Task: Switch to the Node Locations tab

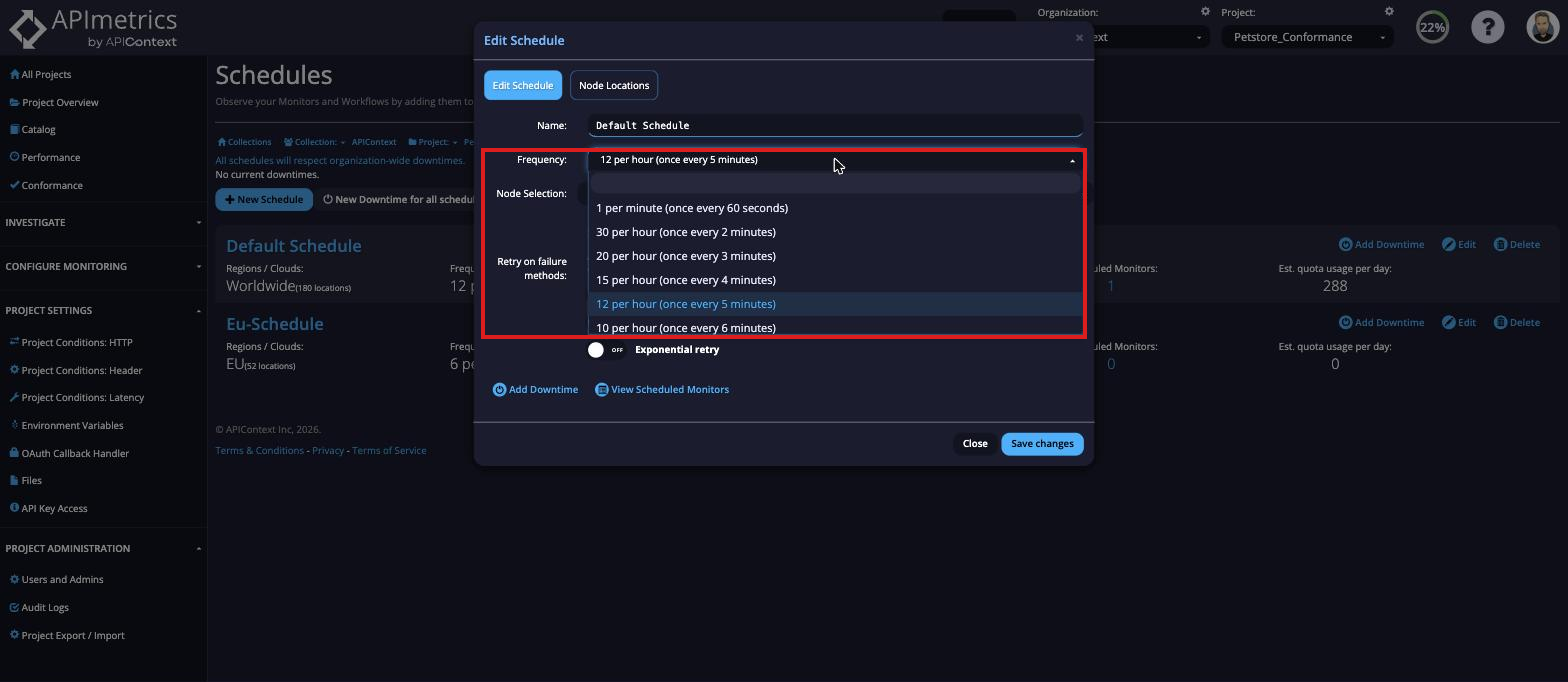Action: [614, 86]
